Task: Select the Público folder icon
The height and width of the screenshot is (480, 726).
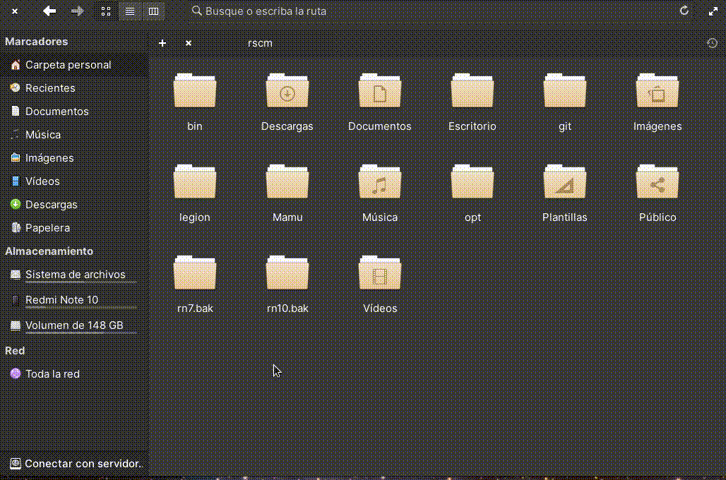Action: click(657, 182)
